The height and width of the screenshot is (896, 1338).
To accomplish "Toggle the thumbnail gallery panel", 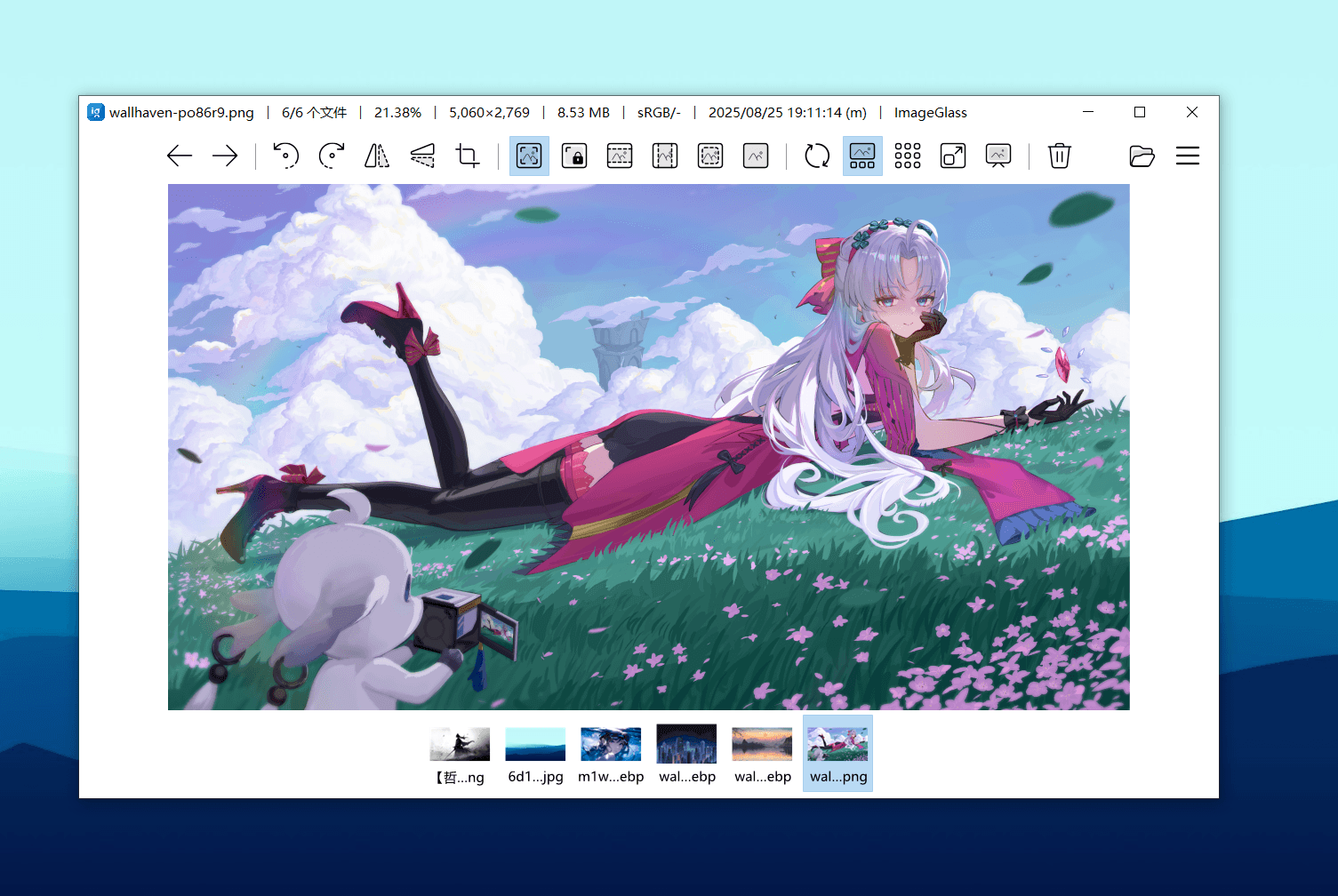I will coord(862,156).
